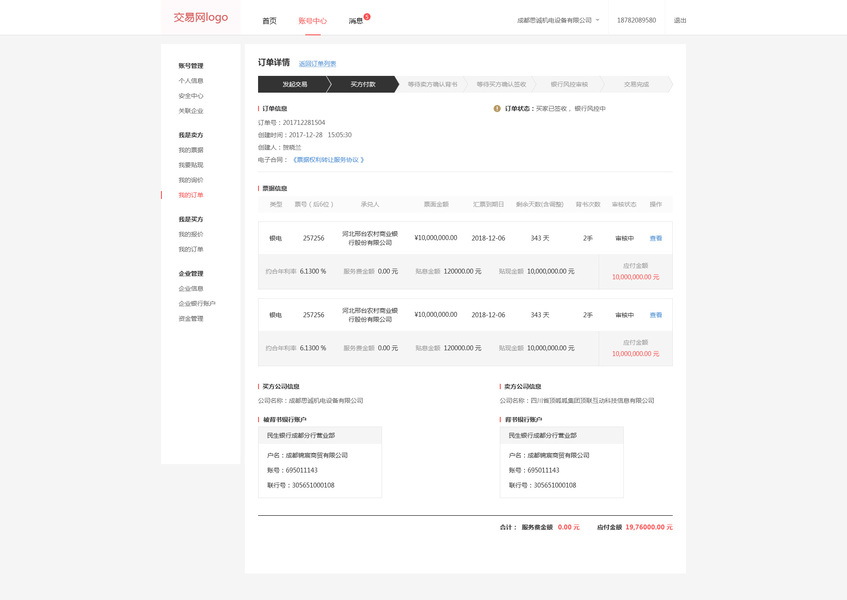Click the 等待卖方确认背书 progress step
This screenshot has height=600, width=847.
pos(432,84)
